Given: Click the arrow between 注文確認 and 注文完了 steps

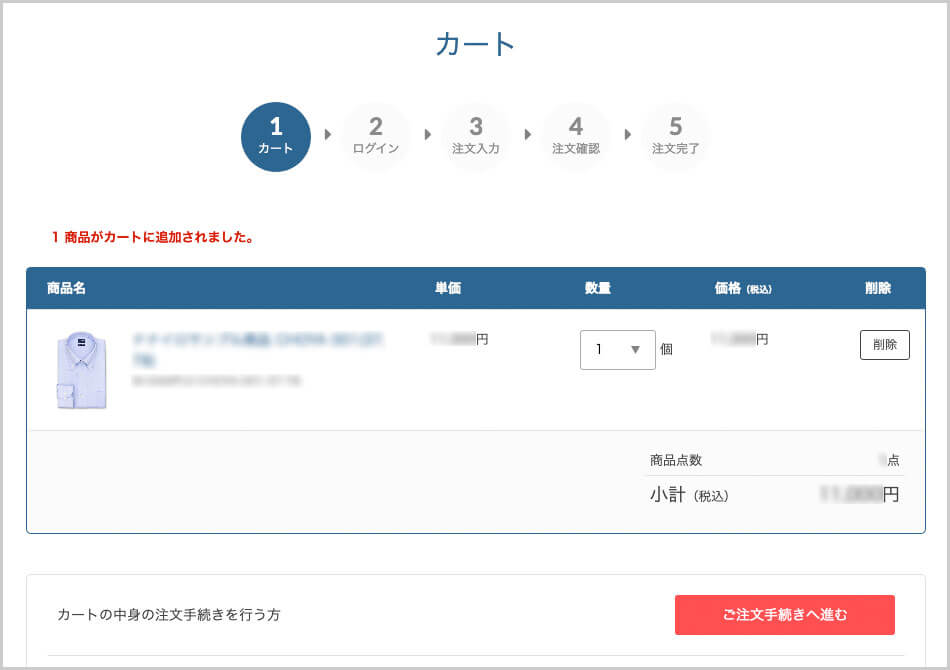Looking at the screenshot, I should 627,135.
